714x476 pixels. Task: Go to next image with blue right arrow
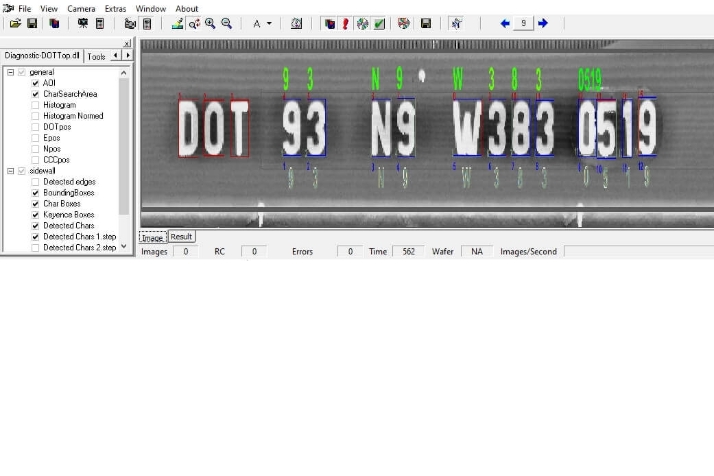tap(543, 23)
